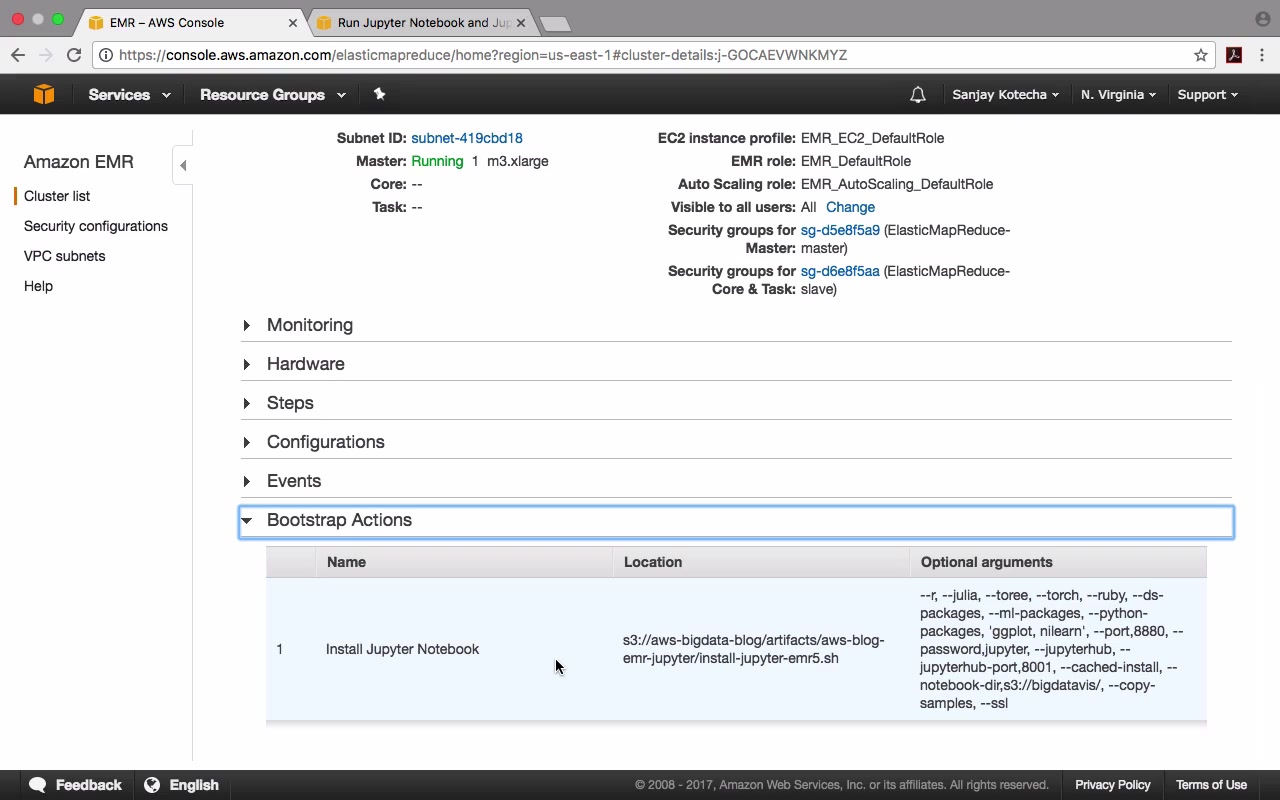Click the Adobe PDF extension icon
The height and width of the screenshot is (800, 1280).
click(1234, 55)
